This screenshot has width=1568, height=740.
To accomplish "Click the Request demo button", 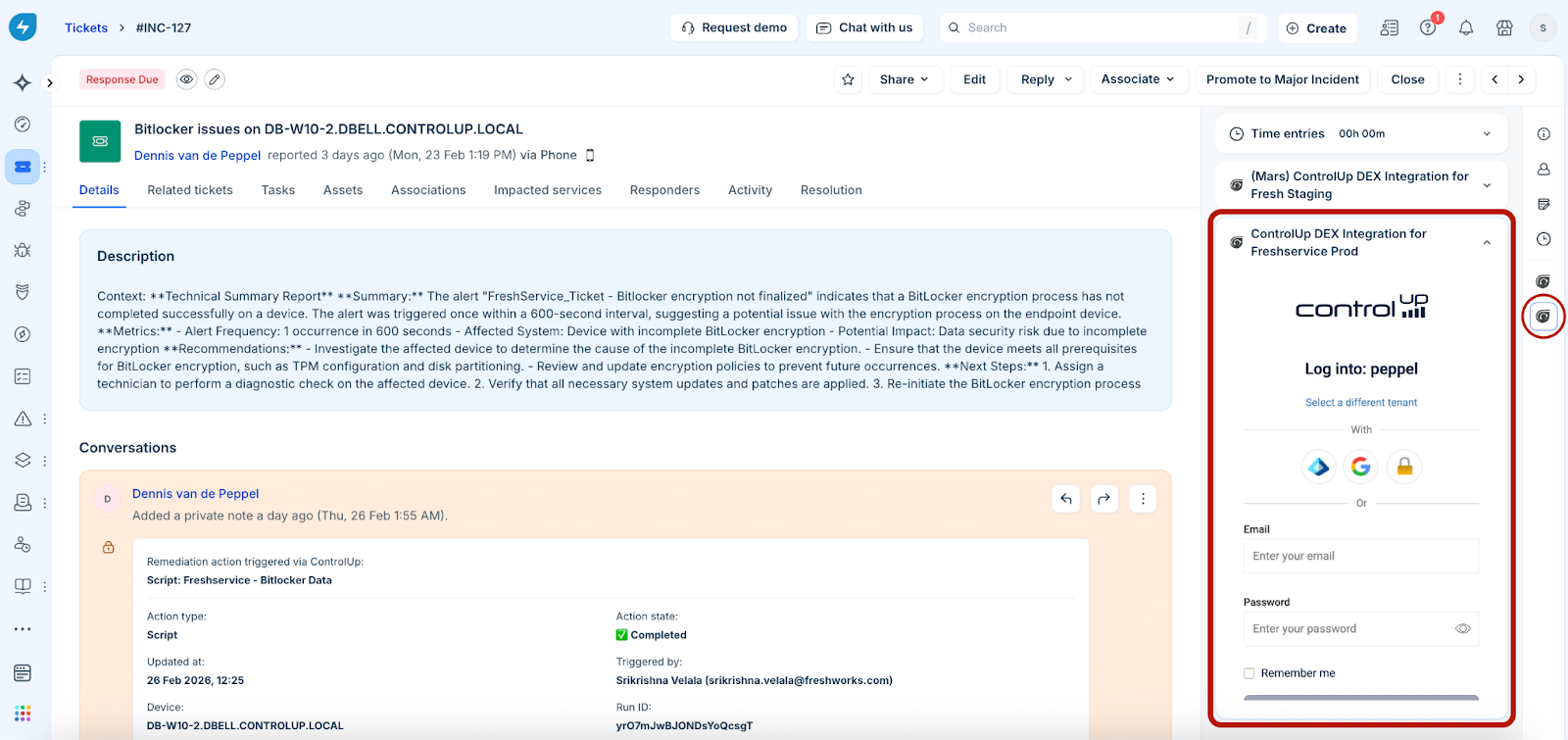I will (x=735, y=27).
